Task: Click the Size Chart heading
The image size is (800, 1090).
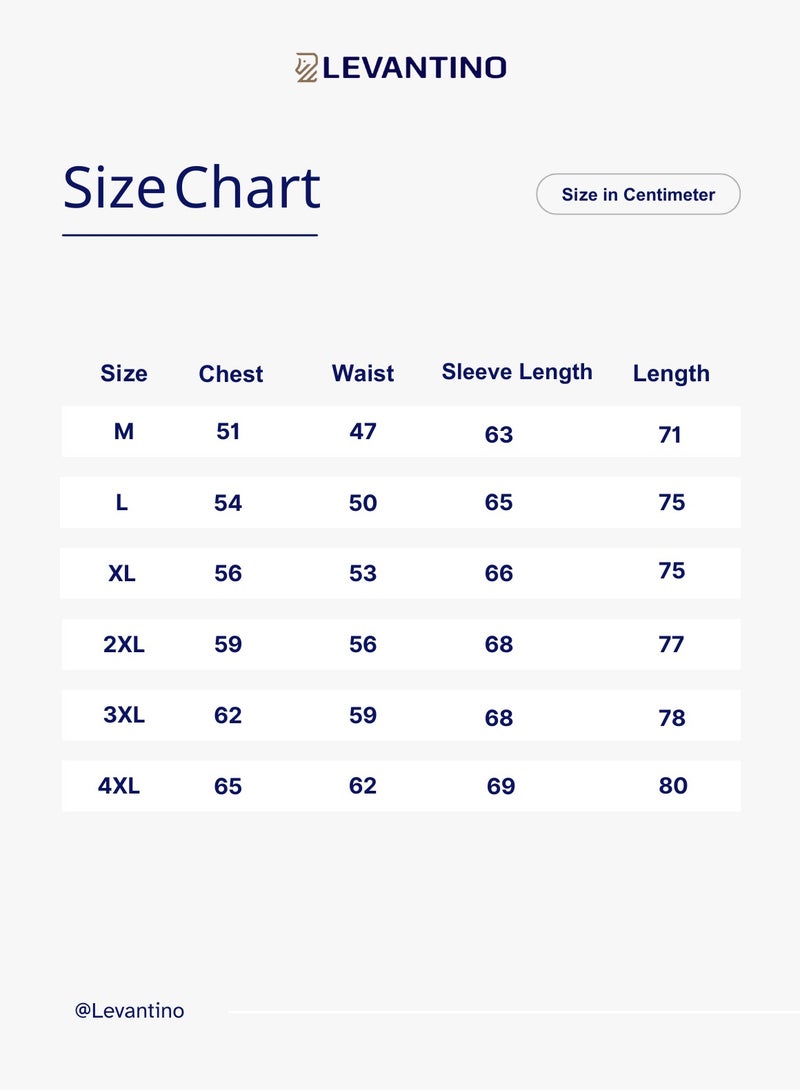Action: click(191, 188)
